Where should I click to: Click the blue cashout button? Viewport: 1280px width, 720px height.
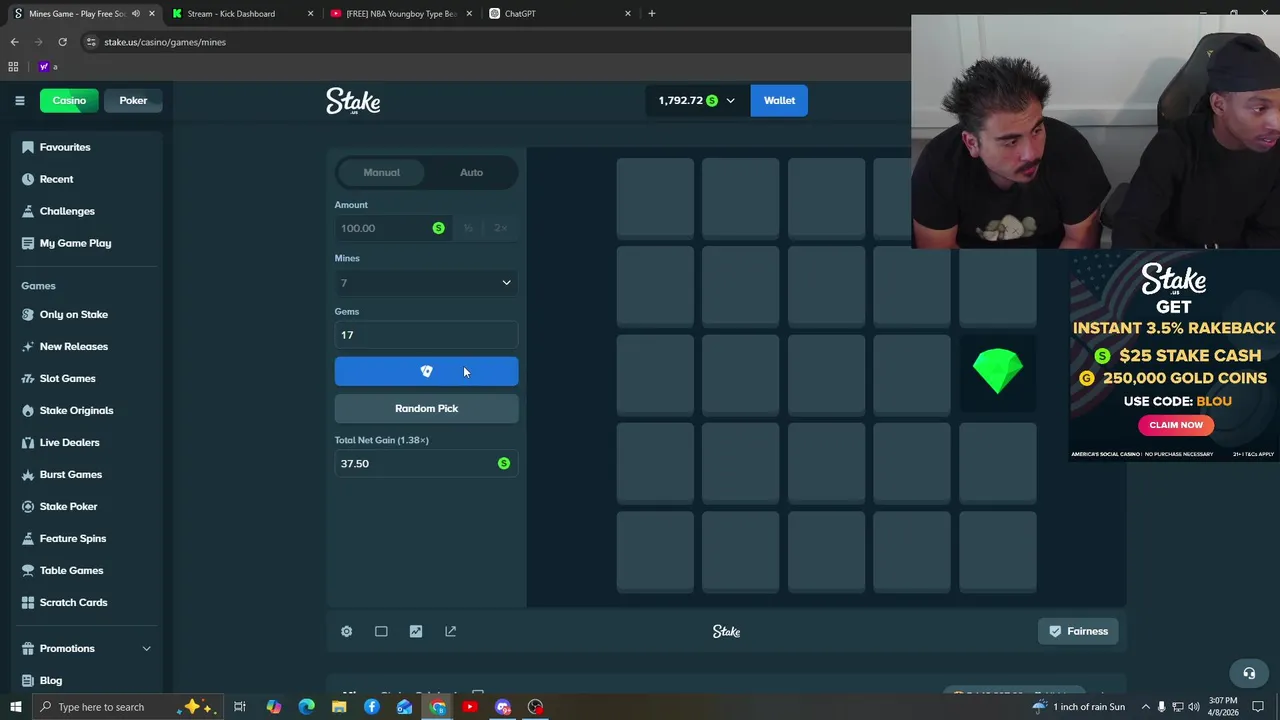pos(426,371)
